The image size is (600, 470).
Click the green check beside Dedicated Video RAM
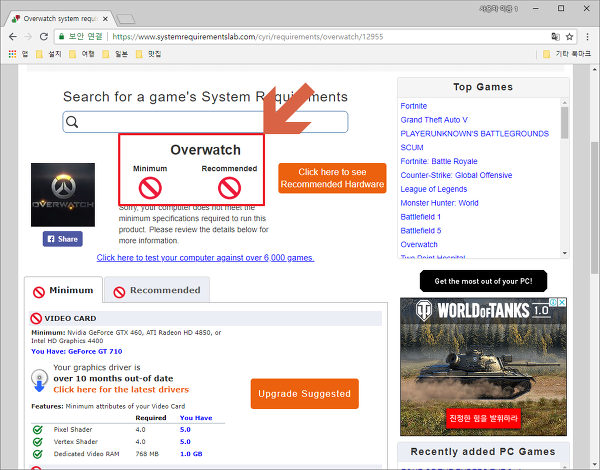[x=38, y=454]
